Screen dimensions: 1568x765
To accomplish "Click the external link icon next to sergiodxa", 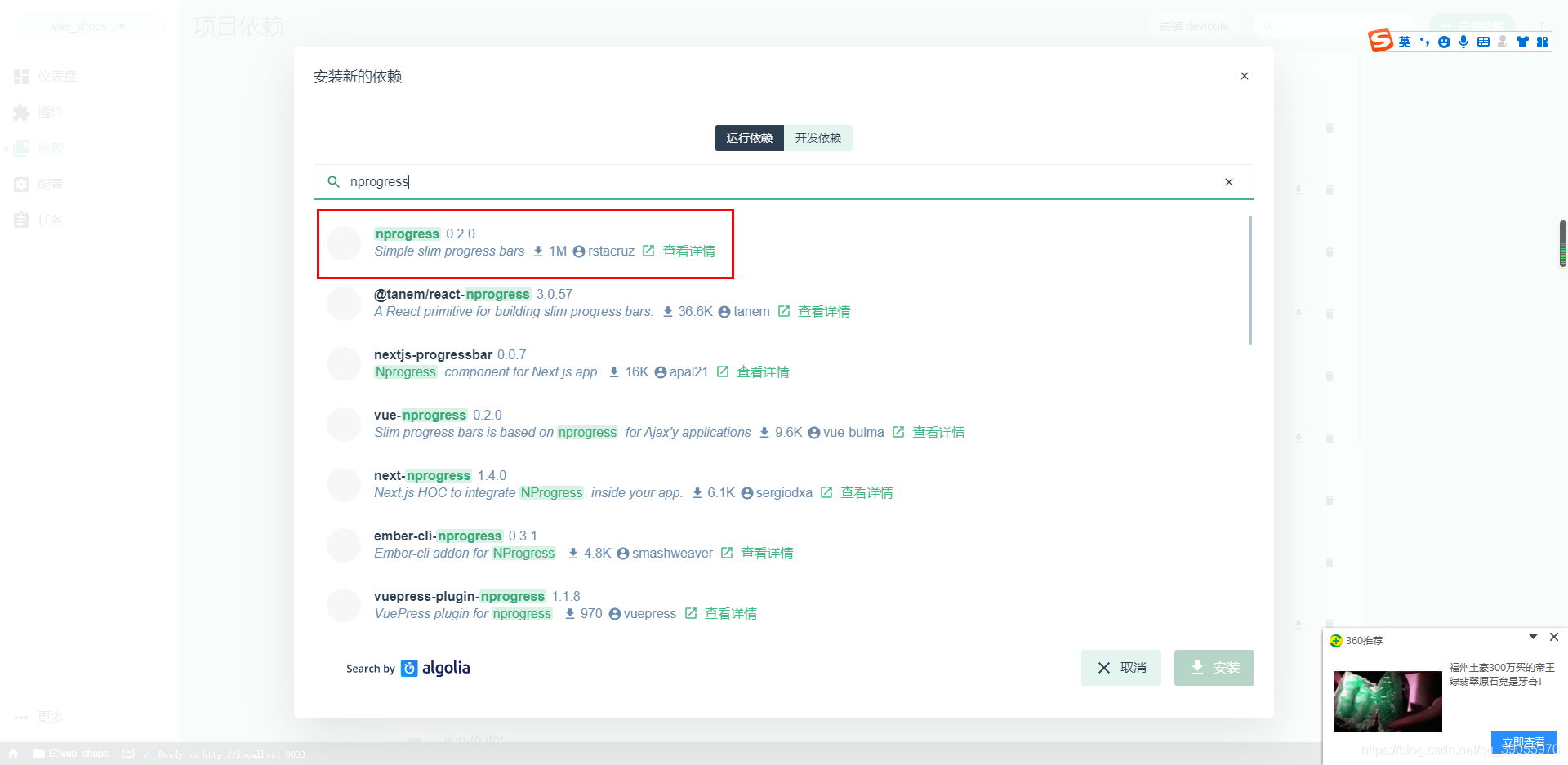I will click(826, 492).
